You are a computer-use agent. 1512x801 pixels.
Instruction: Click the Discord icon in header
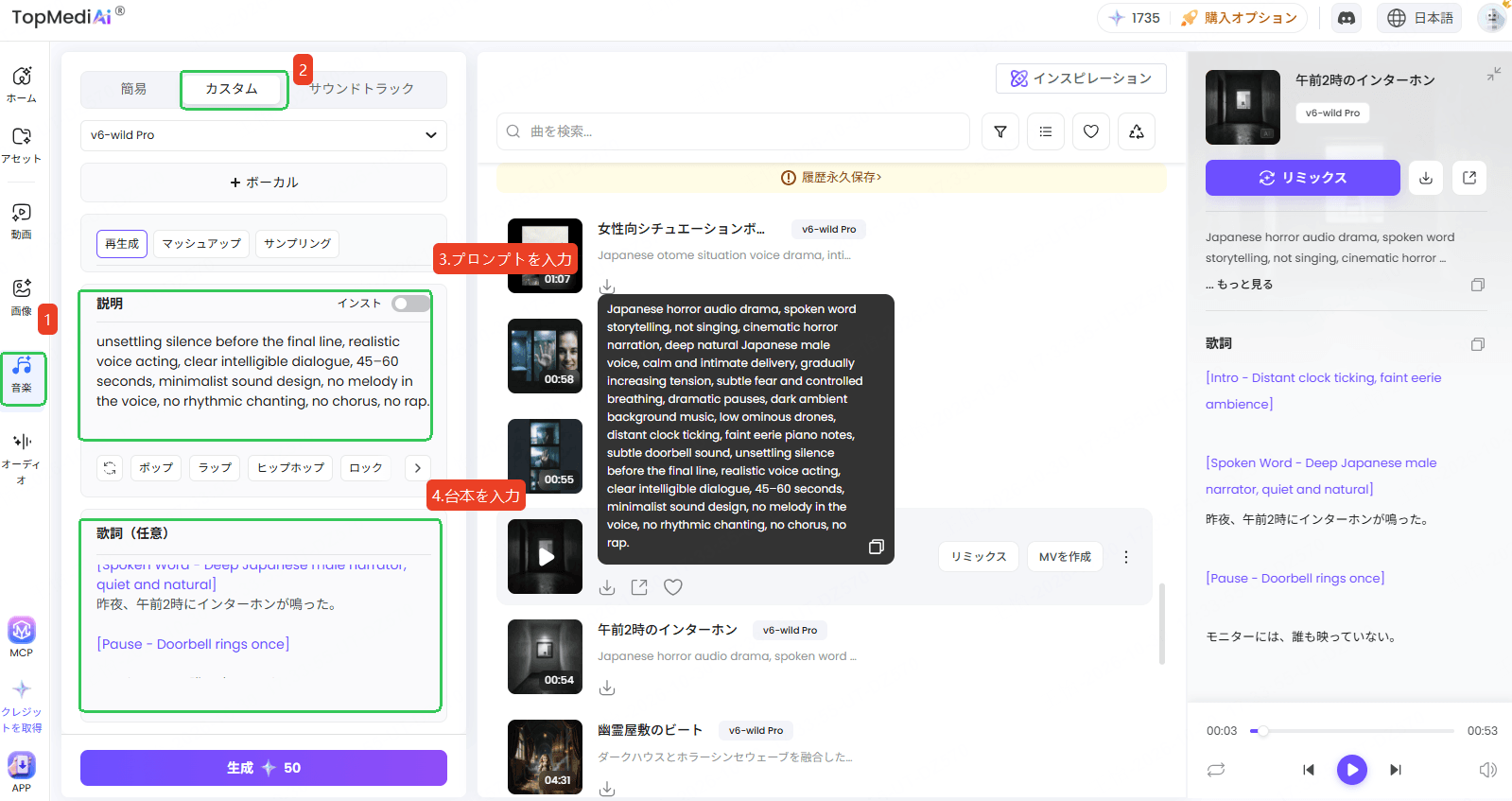point(1347,18)
